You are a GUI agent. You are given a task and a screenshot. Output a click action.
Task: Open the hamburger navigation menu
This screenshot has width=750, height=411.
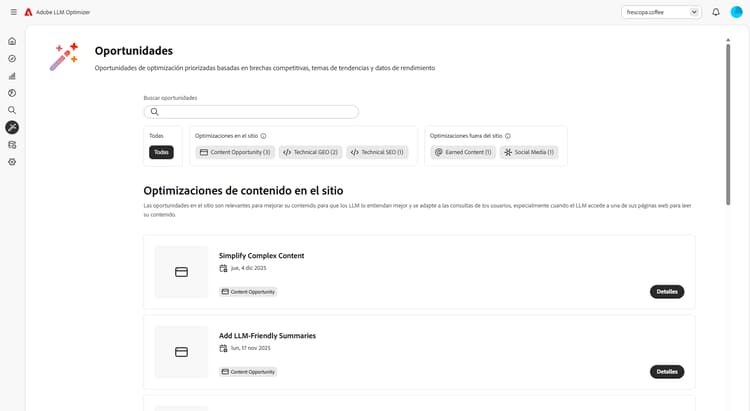(x=13, y=12)
